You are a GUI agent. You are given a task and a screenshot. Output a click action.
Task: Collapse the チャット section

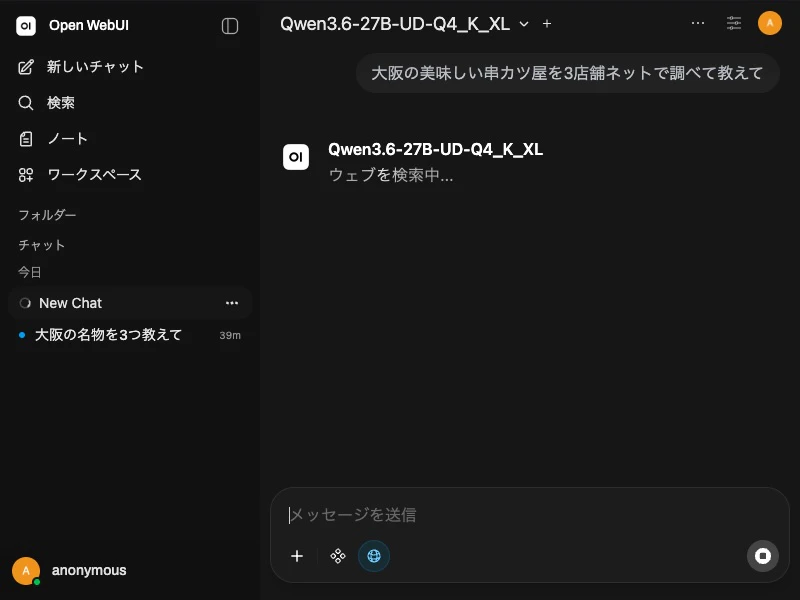point(42,245)
